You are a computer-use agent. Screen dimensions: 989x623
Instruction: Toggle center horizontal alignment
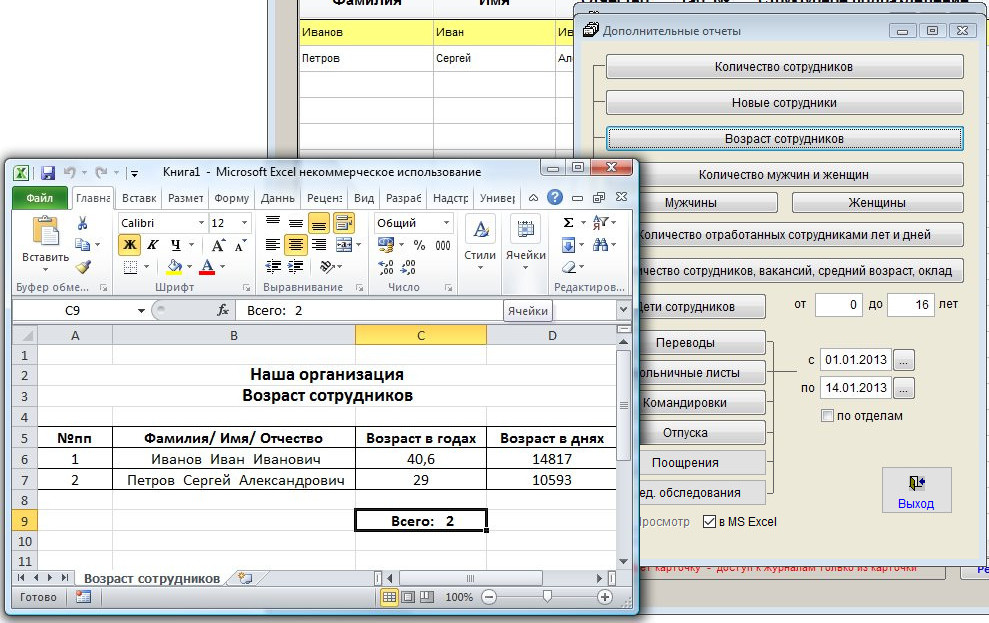[x=295, y=245]
